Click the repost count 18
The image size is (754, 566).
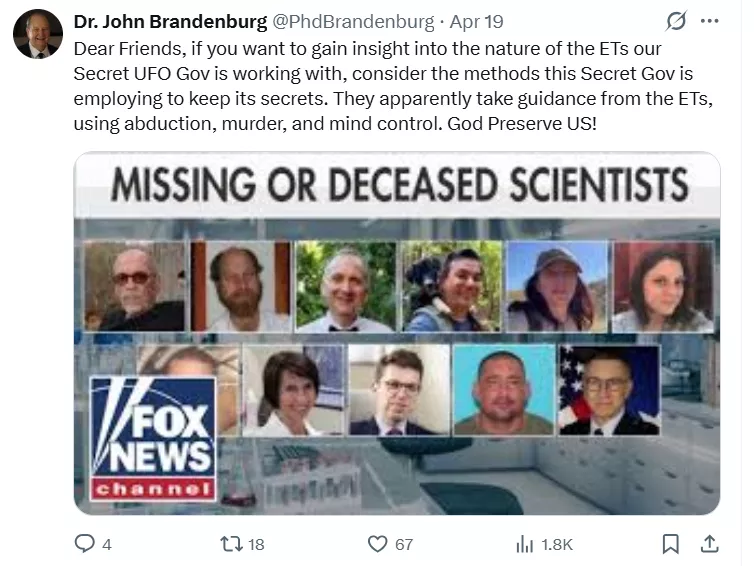point(256,544)
